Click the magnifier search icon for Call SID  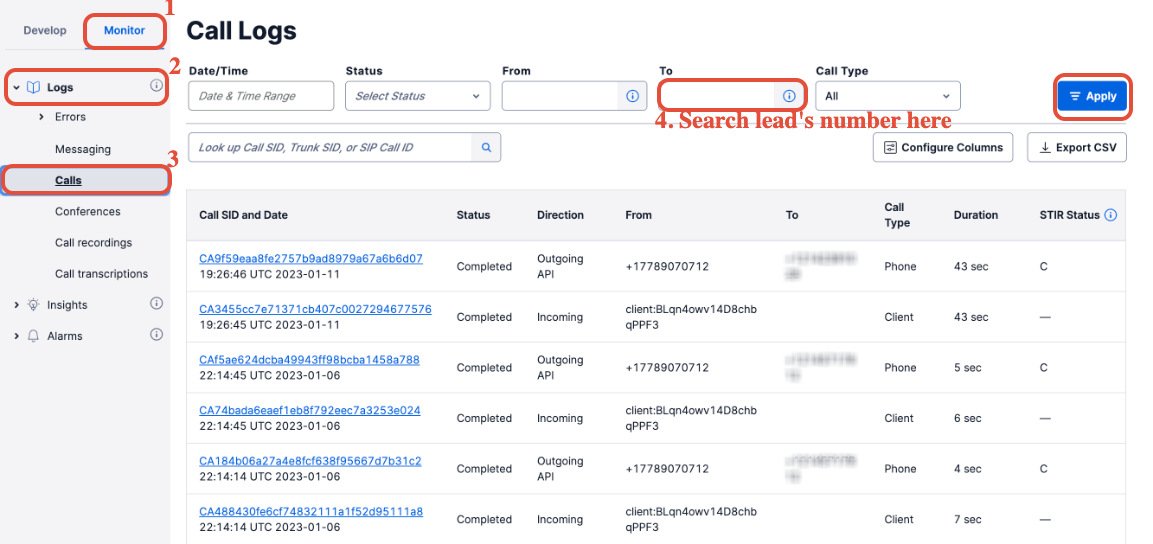coord(486,147)
